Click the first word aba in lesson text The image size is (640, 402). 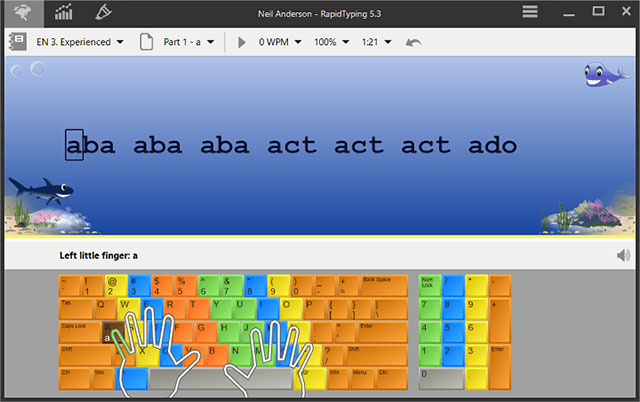pyautogui.click(x=90, y=145)
